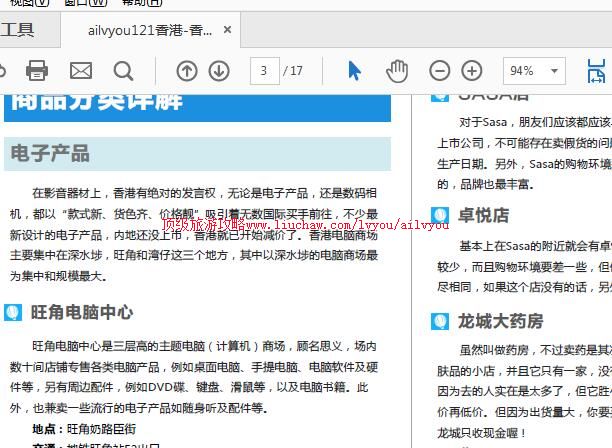Select the ailvyou121香港 document tab
612x448 pixels.
pyautogui.click(x=150, y=30)
